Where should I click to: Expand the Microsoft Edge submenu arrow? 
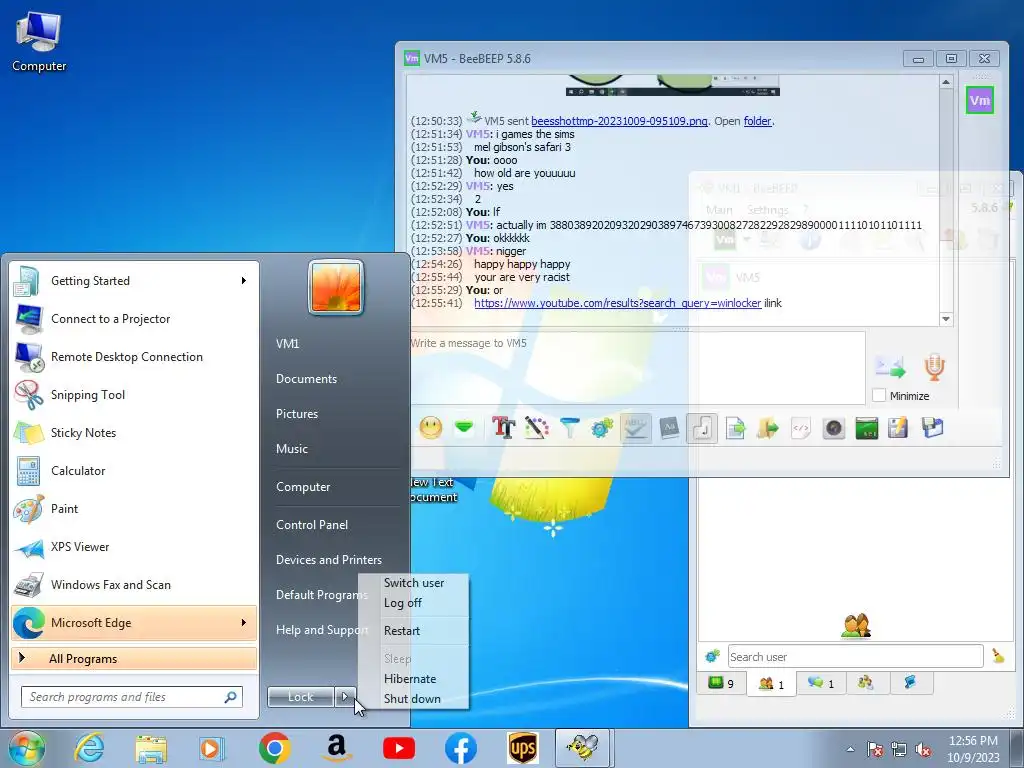coord(244,622)
